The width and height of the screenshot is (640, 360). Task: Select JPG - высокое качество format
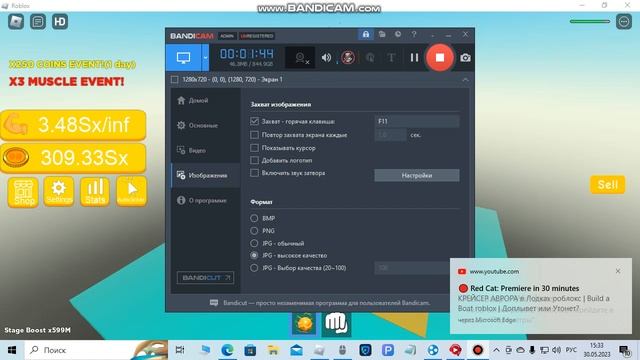[254, 256]
